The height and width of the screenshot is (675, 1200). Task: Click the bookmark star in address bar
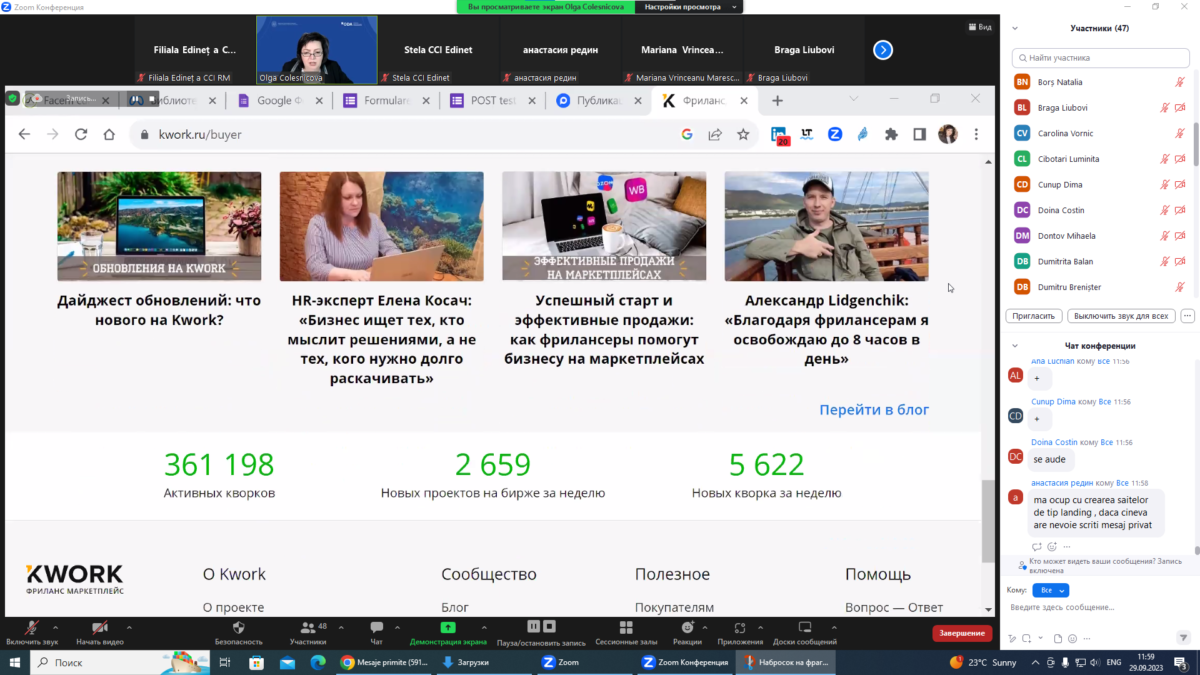coord(743,134)
